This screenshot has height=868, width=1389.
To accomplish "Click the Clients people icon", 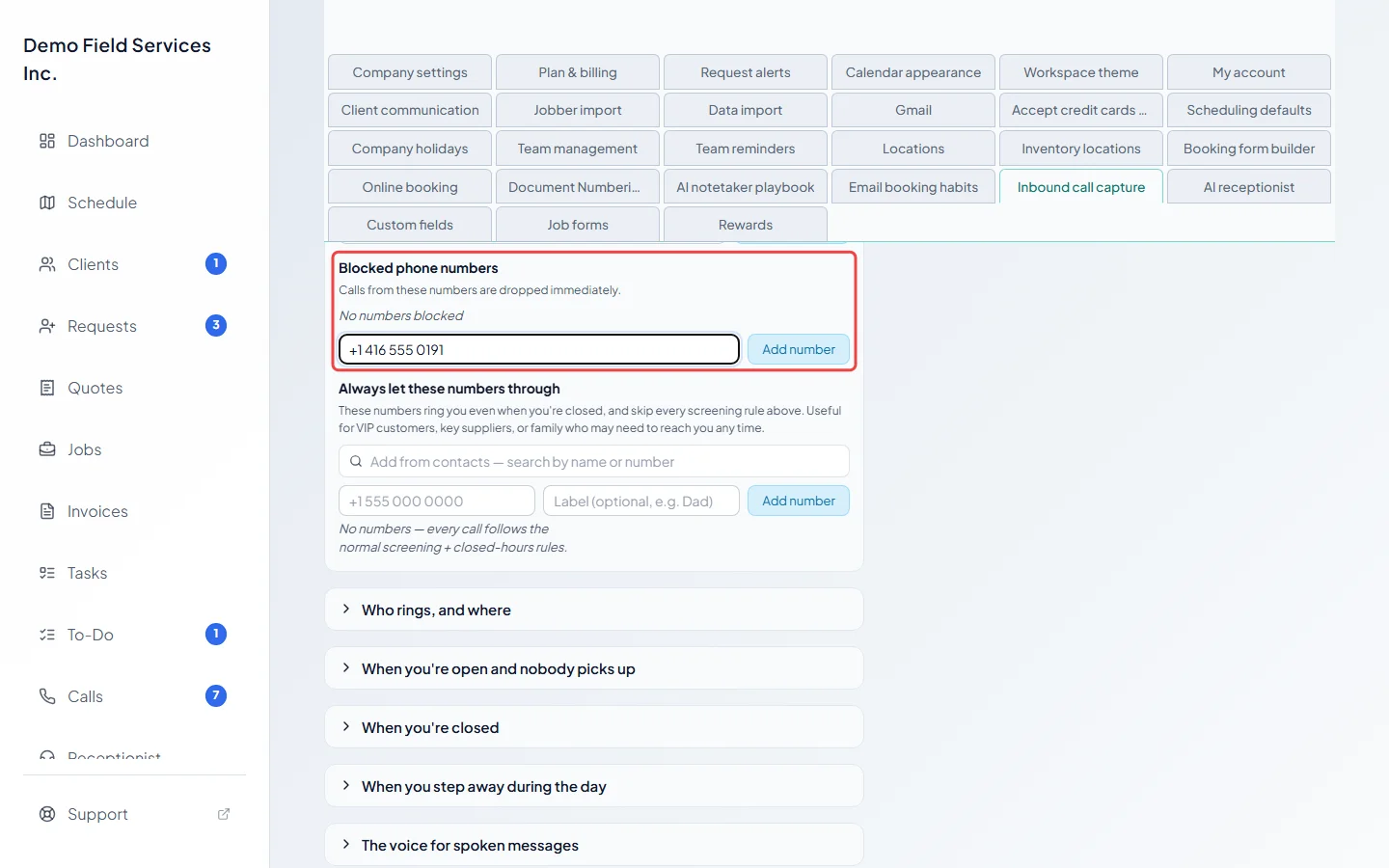I will (x=47, y=264).
